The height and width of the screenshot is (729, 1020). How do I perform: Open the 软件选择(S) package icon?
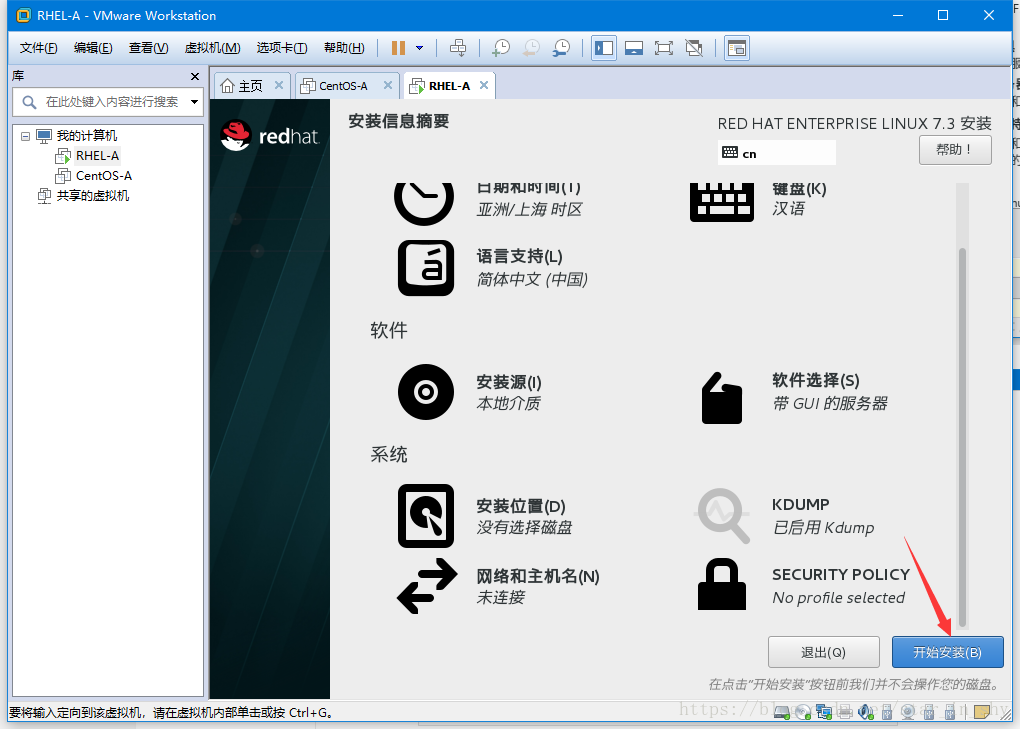tap(721, 398)
